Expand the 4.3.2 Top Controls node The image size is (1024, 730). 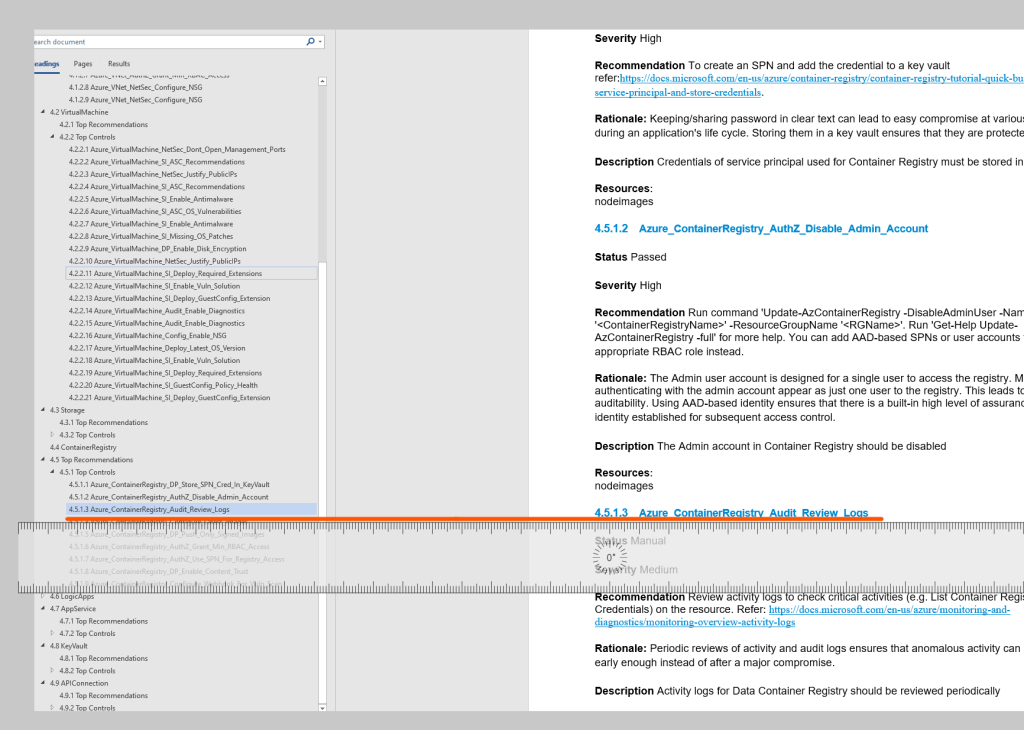pyautogui.click(x=53, y=435)
